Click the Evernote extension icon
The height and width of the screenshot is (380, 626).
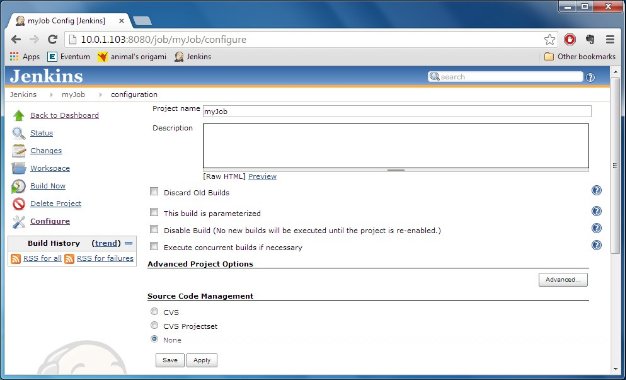point(590,39)
